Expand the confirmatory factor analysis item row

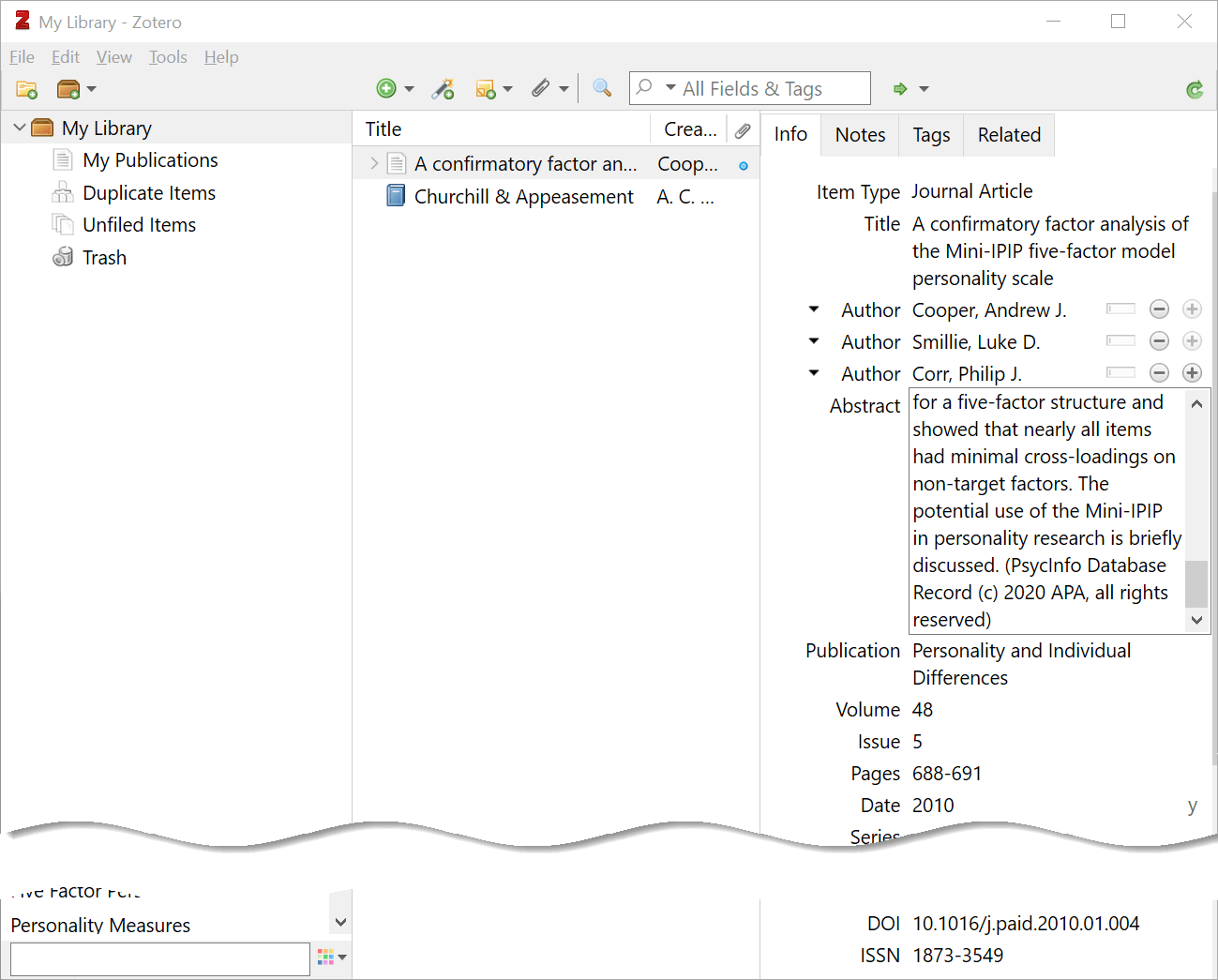pos(373,163)
